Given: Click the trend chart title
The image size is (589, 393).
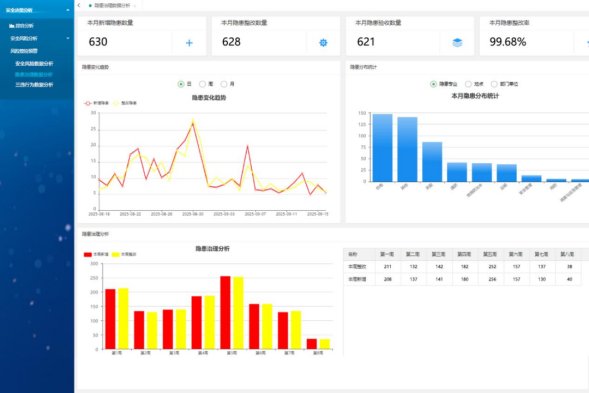Looking at the screenshot, I should pyautogui.click(x=209, y=98).
